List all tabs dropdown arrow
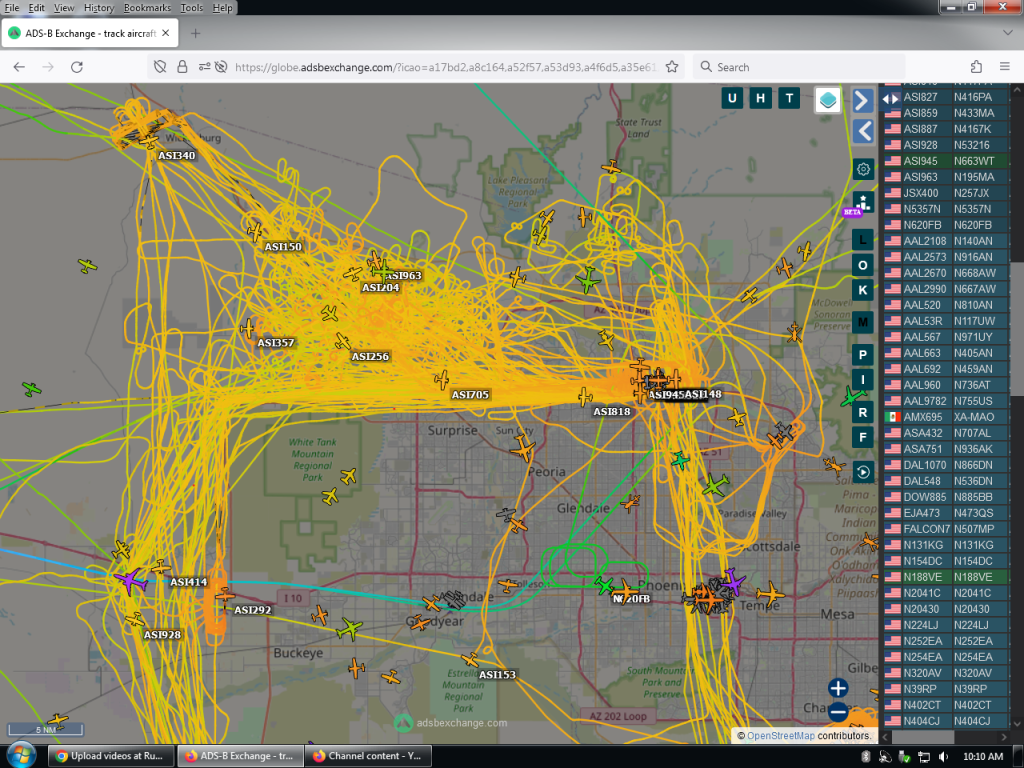Screen dimensions: 1024x768 (1007, 33)
